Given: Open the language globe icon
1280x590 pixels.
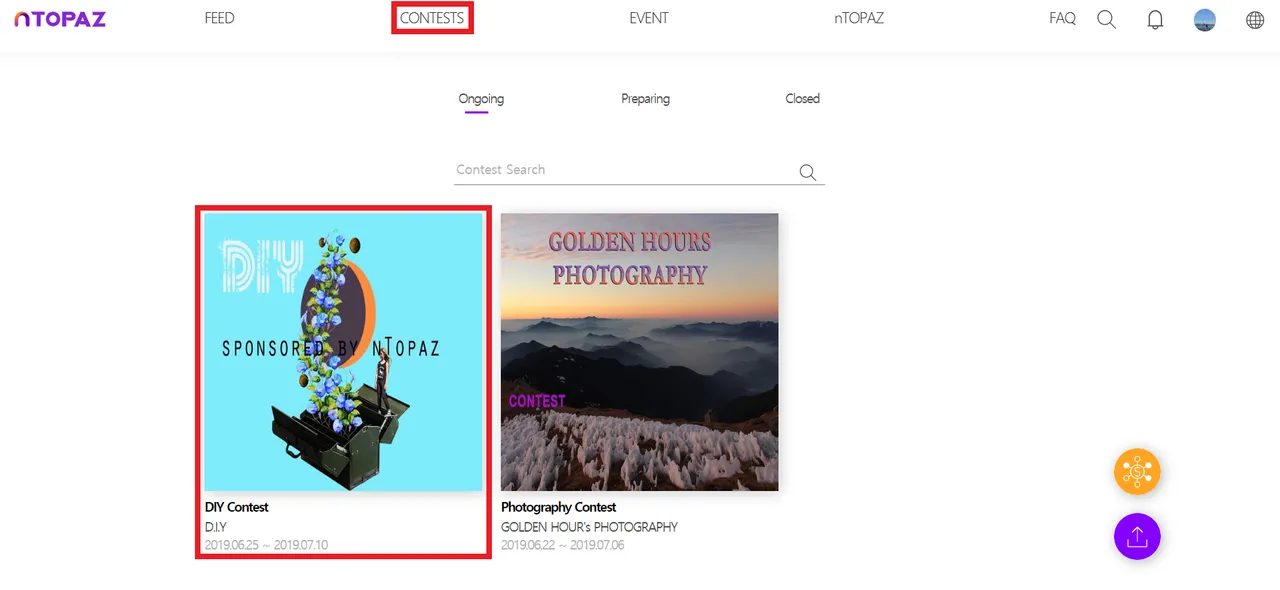Looking at the screenshot, I should [1255, 19].
